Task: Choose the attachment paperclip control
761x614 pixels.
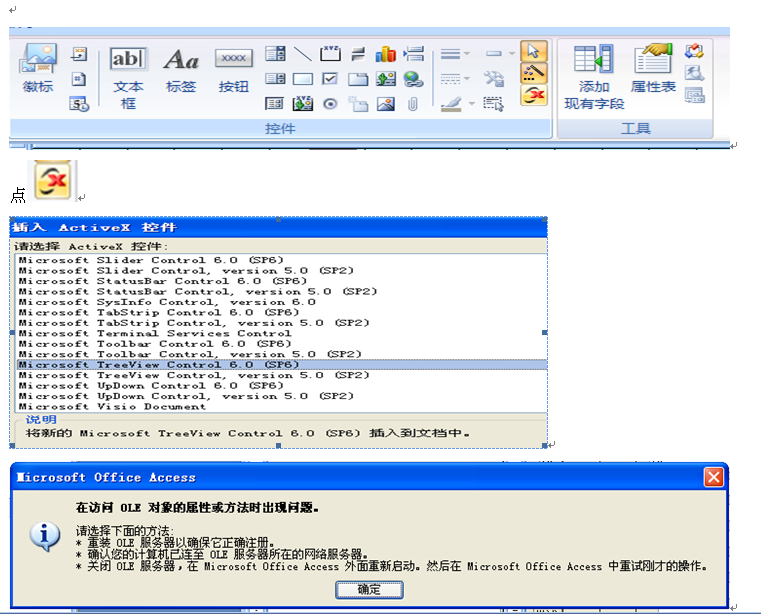Action: (413, 104)
